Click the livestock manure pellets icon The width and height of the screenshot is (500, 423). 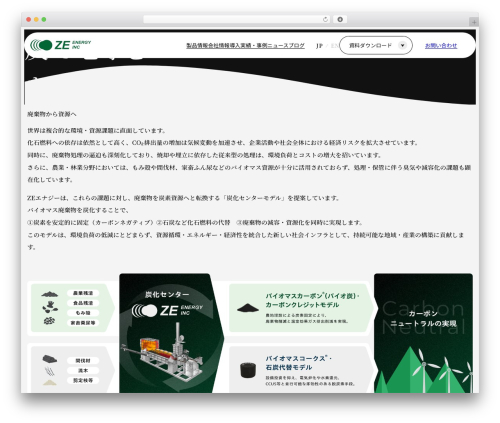tap(49, 321)
